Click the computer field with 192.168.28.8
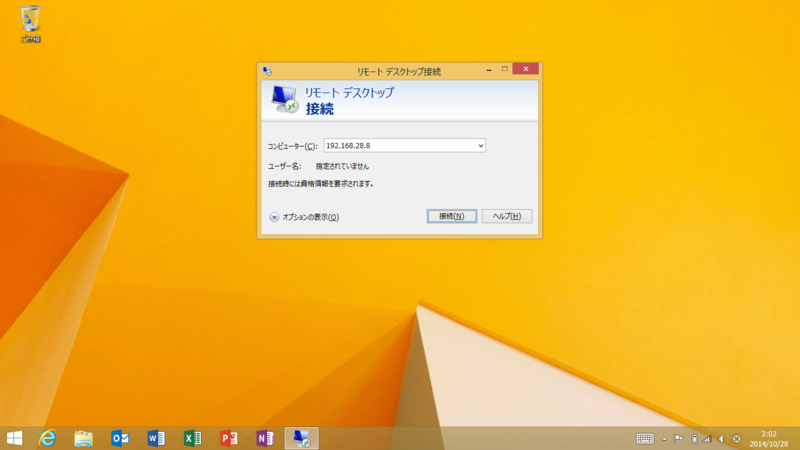The height and width of the screenshot is (450, 800). [x=405, y=146]
